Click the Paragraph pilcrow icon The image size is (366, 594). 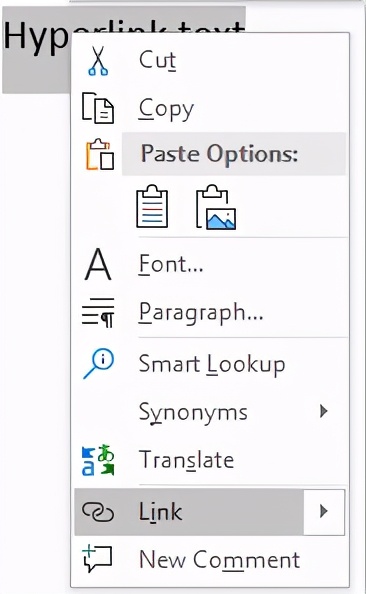(x=98, y=313)
